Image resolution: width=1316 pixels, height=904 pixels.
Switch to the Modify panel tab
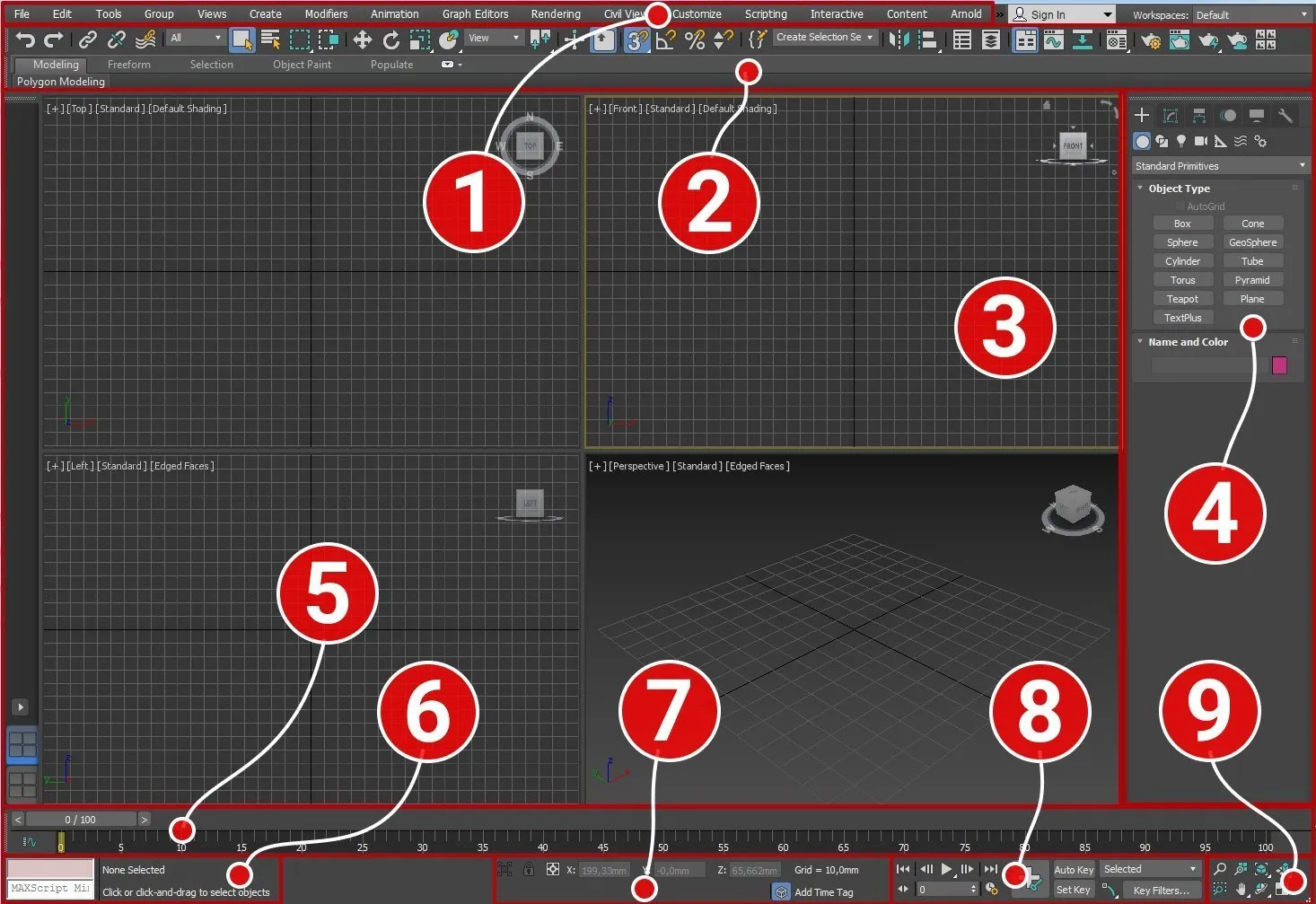(x=1171, y=115)
